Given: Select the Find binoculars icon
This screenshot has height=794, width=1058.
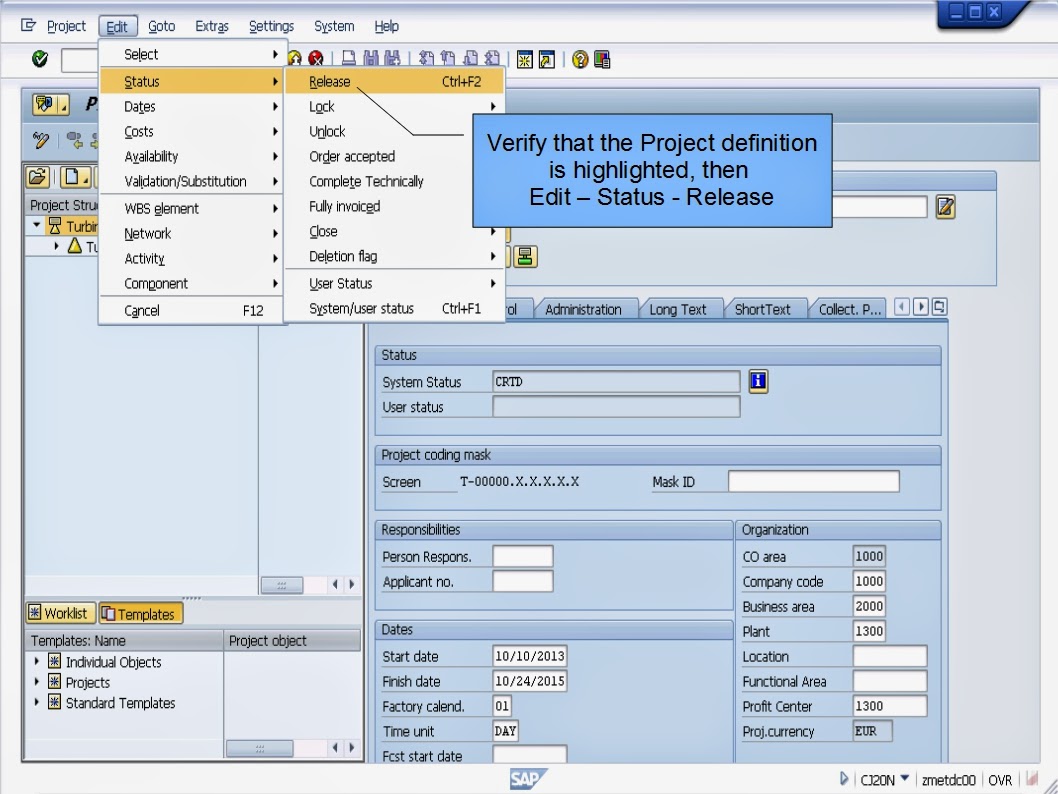Looking at the screenshot, I should (x=371, y=60).
